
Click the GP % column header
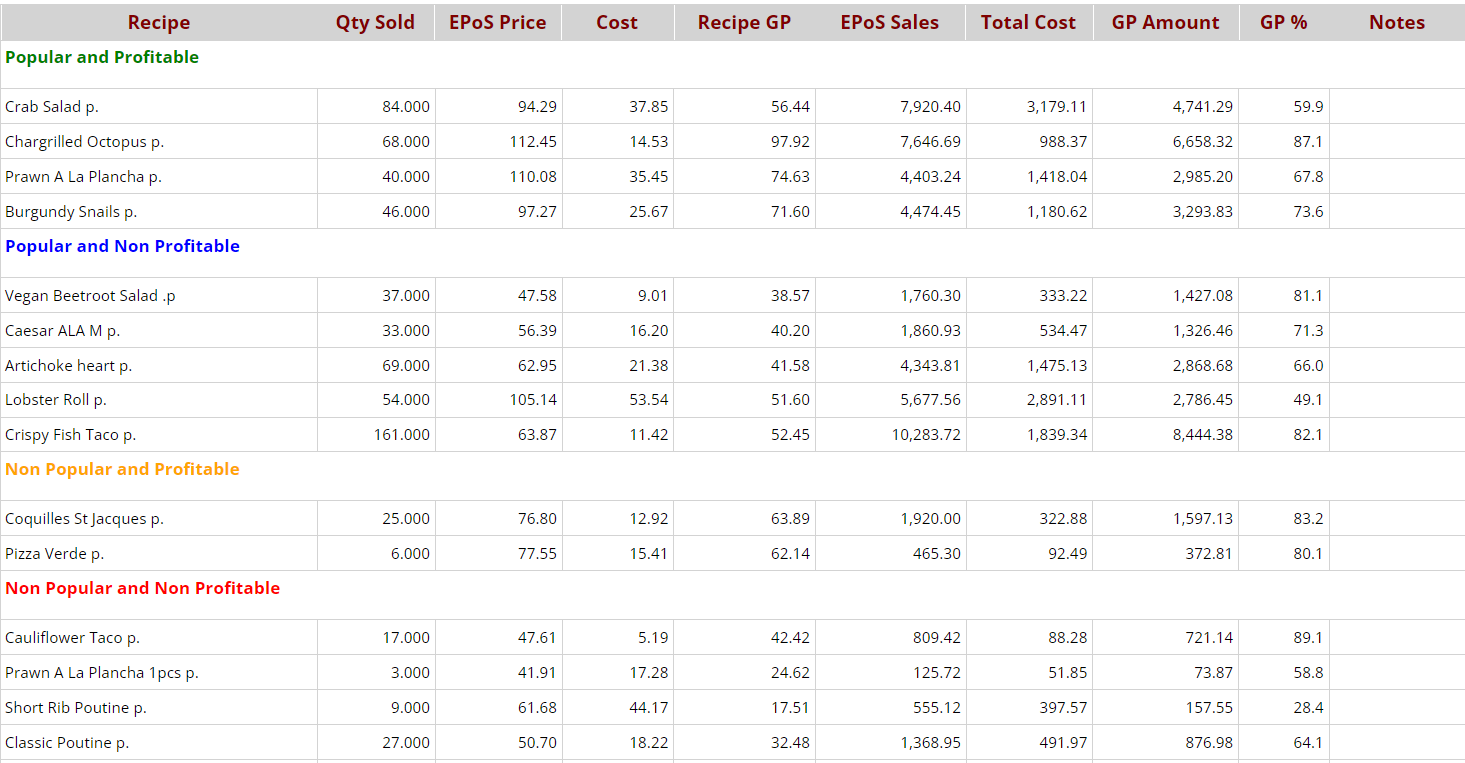point(1283,22)
